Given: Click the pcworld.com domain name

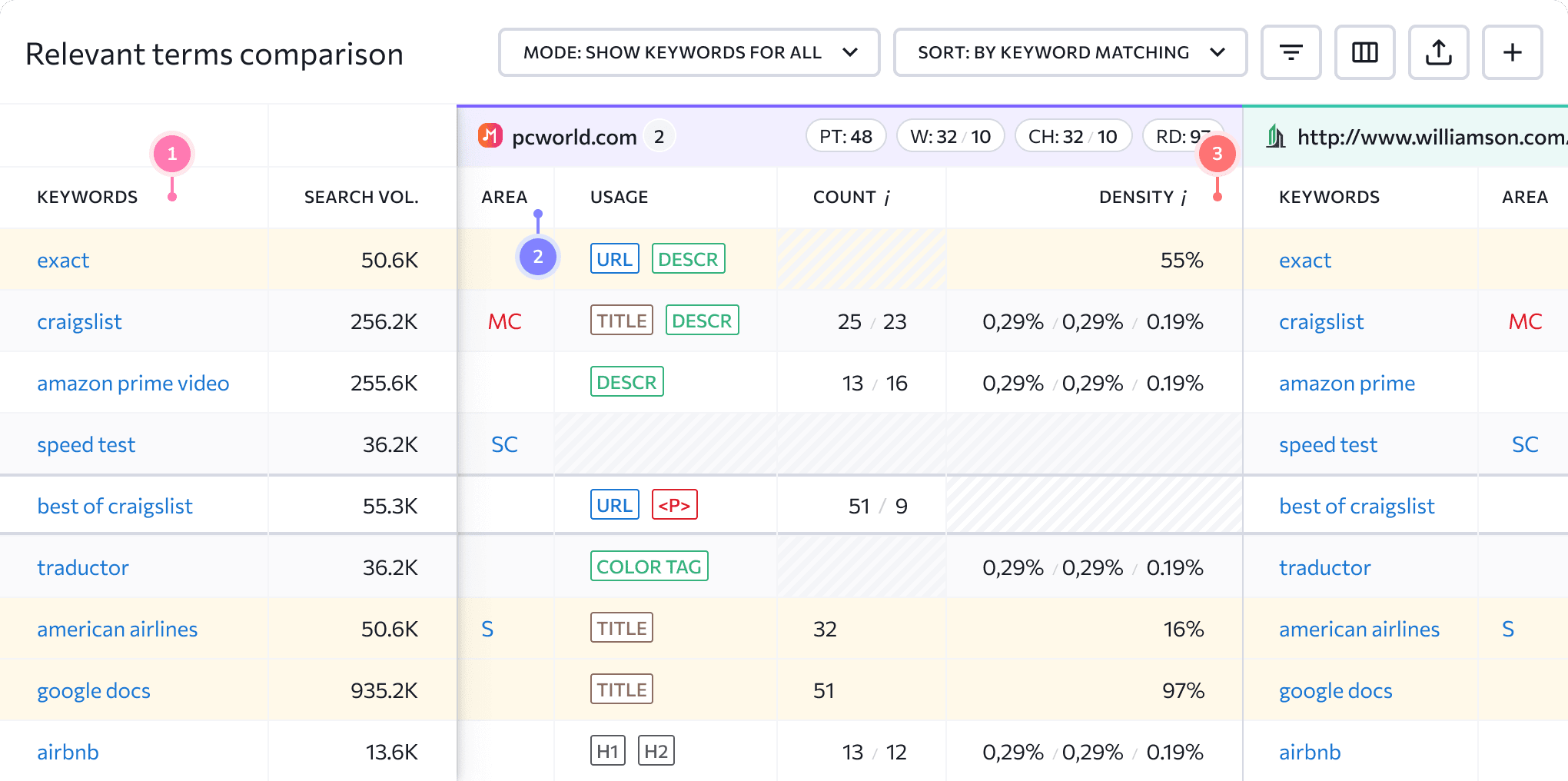Looking at the screenshot, I should 574,137.
